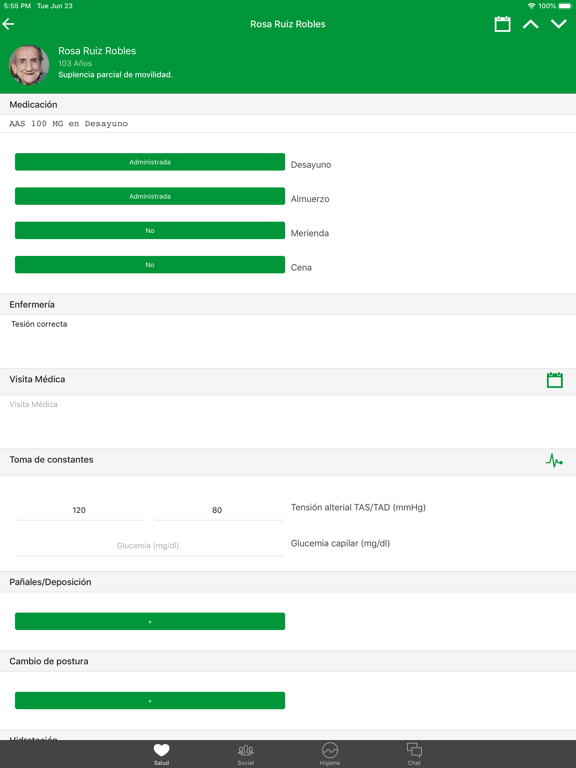Viewport: 576px width, 768px height.
Task: Switch to the Social tab
Action: [x=245, y=754]
